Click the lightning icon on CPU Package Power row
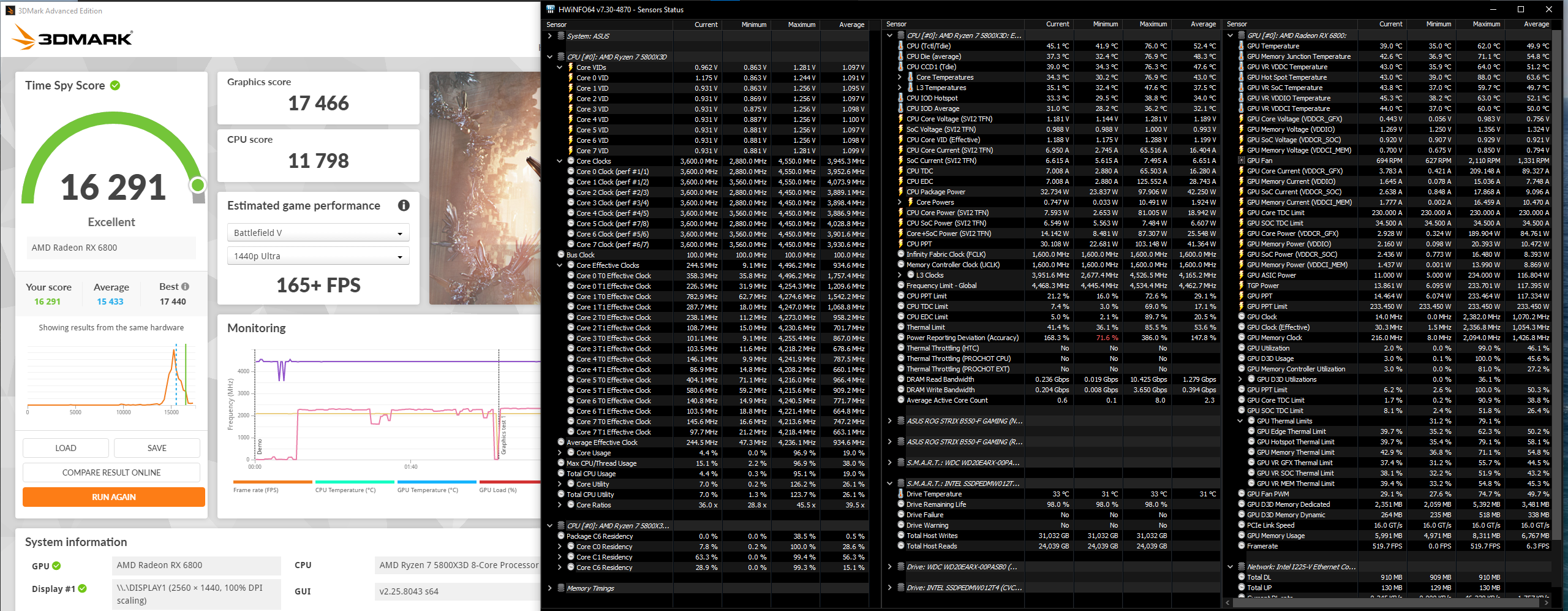 pos(900,192)
